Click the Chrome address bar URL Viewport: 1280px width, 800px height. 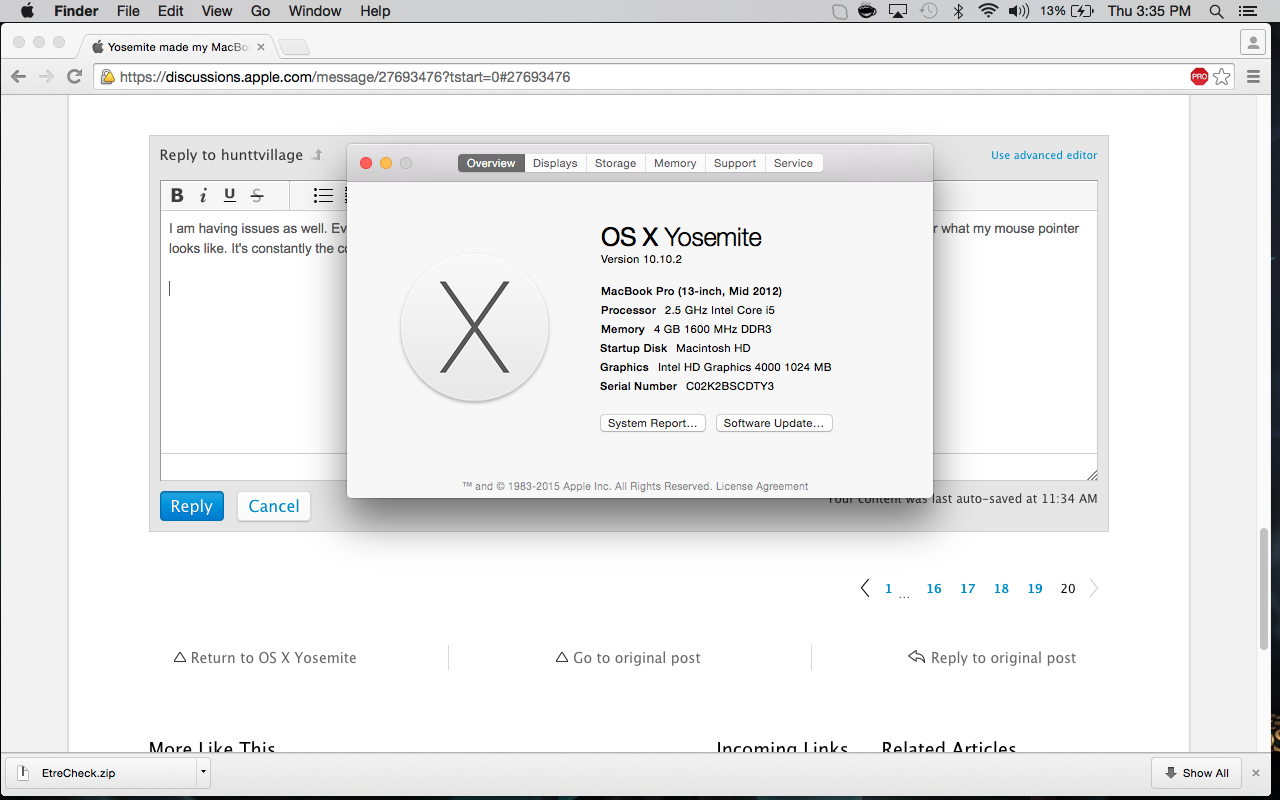pyautogui.click(x=345, y=77)
